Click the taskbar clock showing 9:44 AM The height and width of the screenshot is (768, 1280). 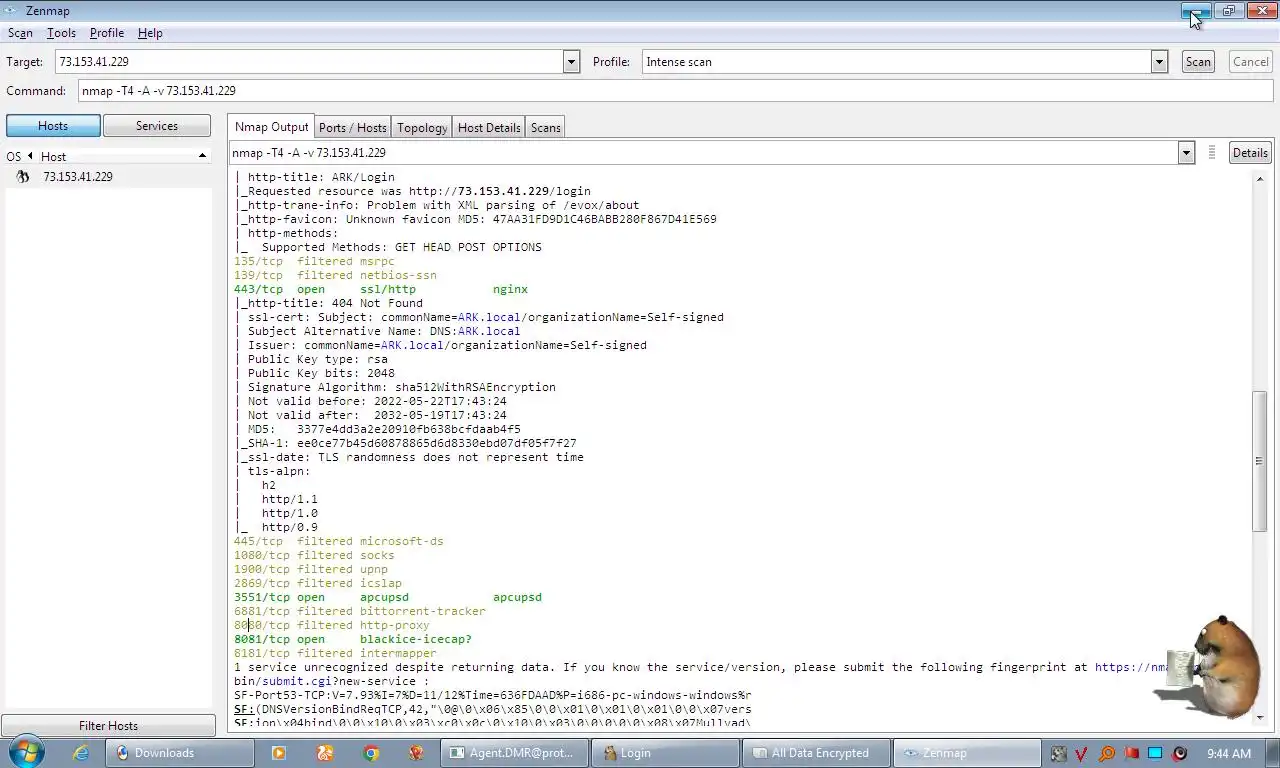(1229, 753)
